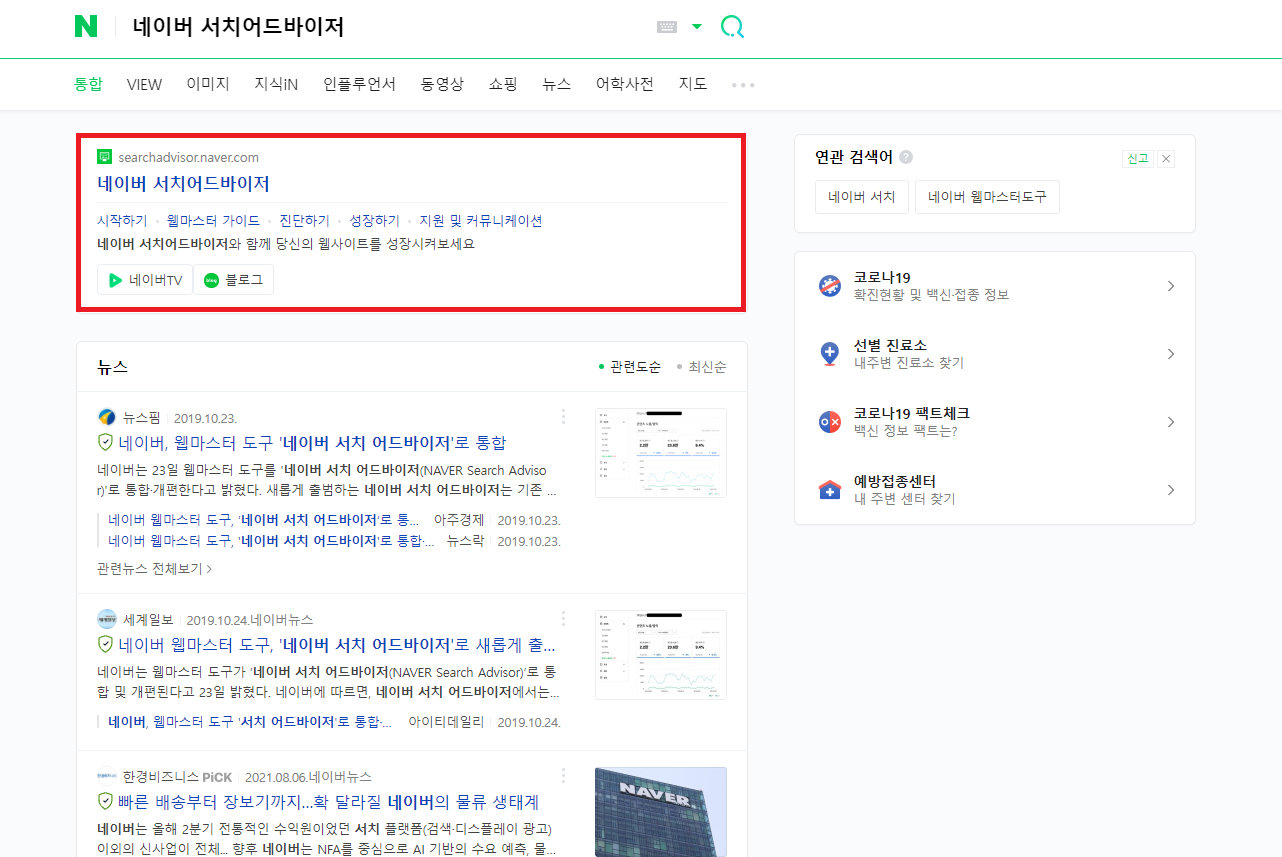Click the 선별 진료소 location icon
Image resolution: width=1282 pixels, height=857 pixels.
(x=830, y=354)
